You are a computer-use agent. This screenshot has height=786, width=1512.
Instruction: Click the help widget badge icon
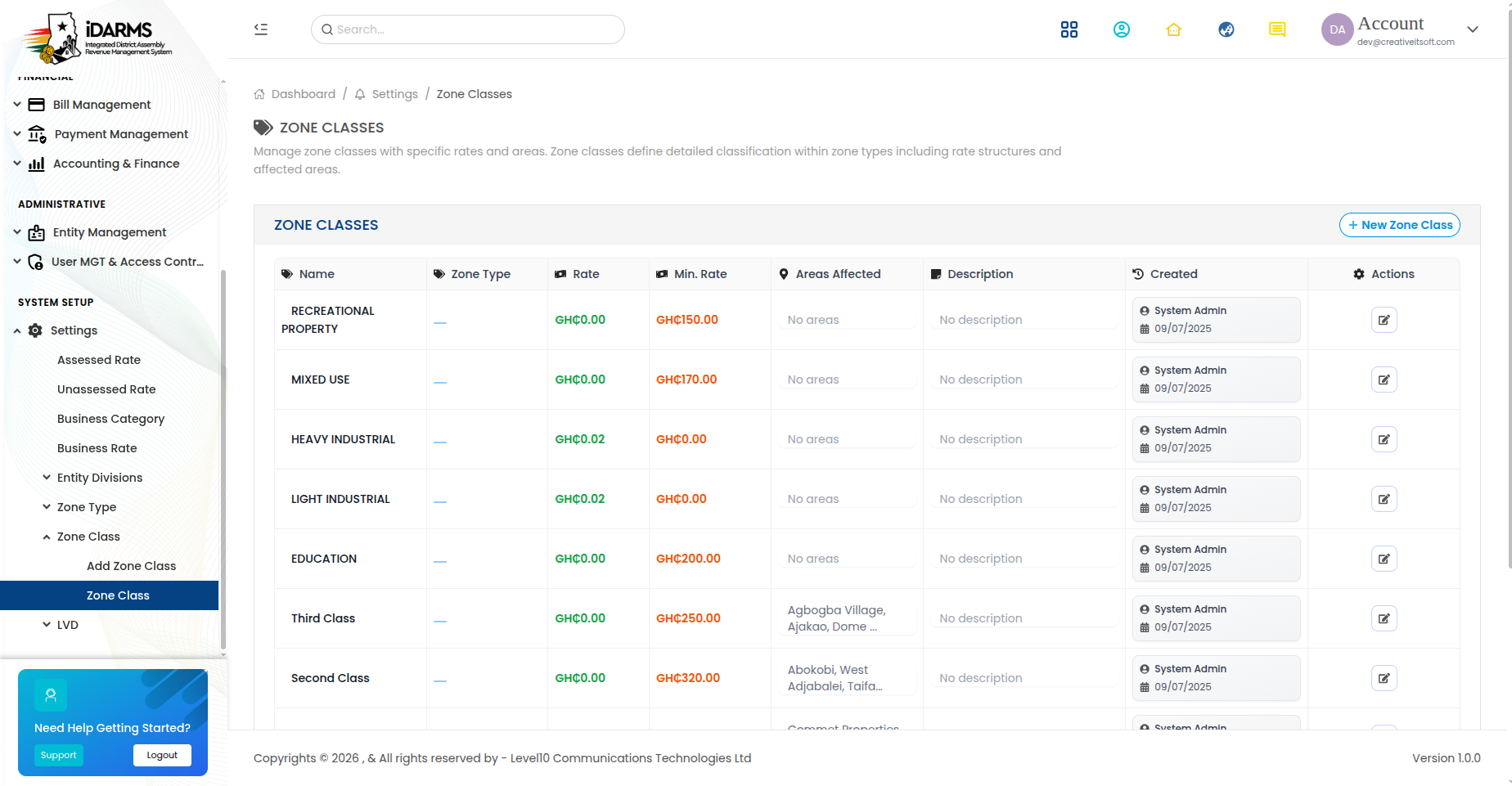[51, 695]
